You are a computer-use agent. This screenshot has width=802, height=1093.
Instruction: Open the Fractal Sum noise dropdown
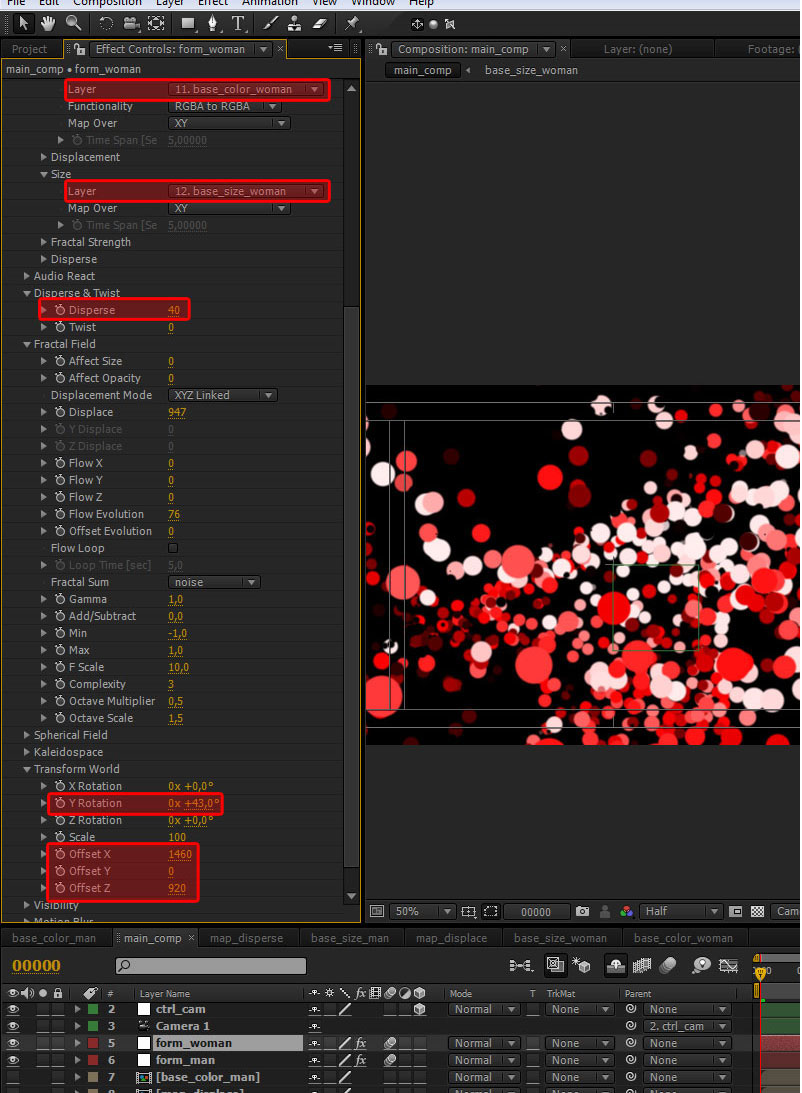point(214,582)
